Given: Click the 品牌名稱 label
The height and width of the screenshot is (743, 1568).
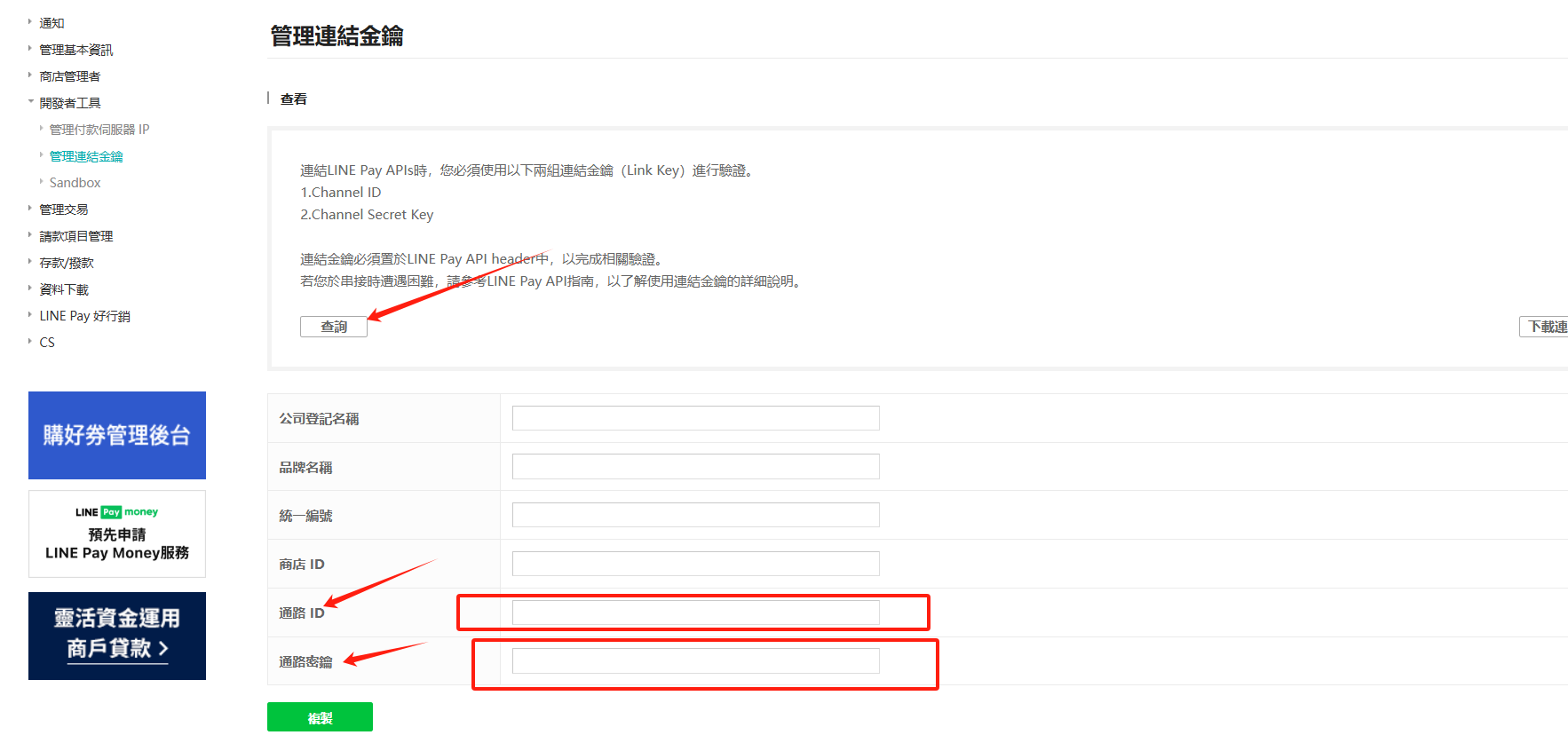Looking at the screenshot, I should 305,468.
